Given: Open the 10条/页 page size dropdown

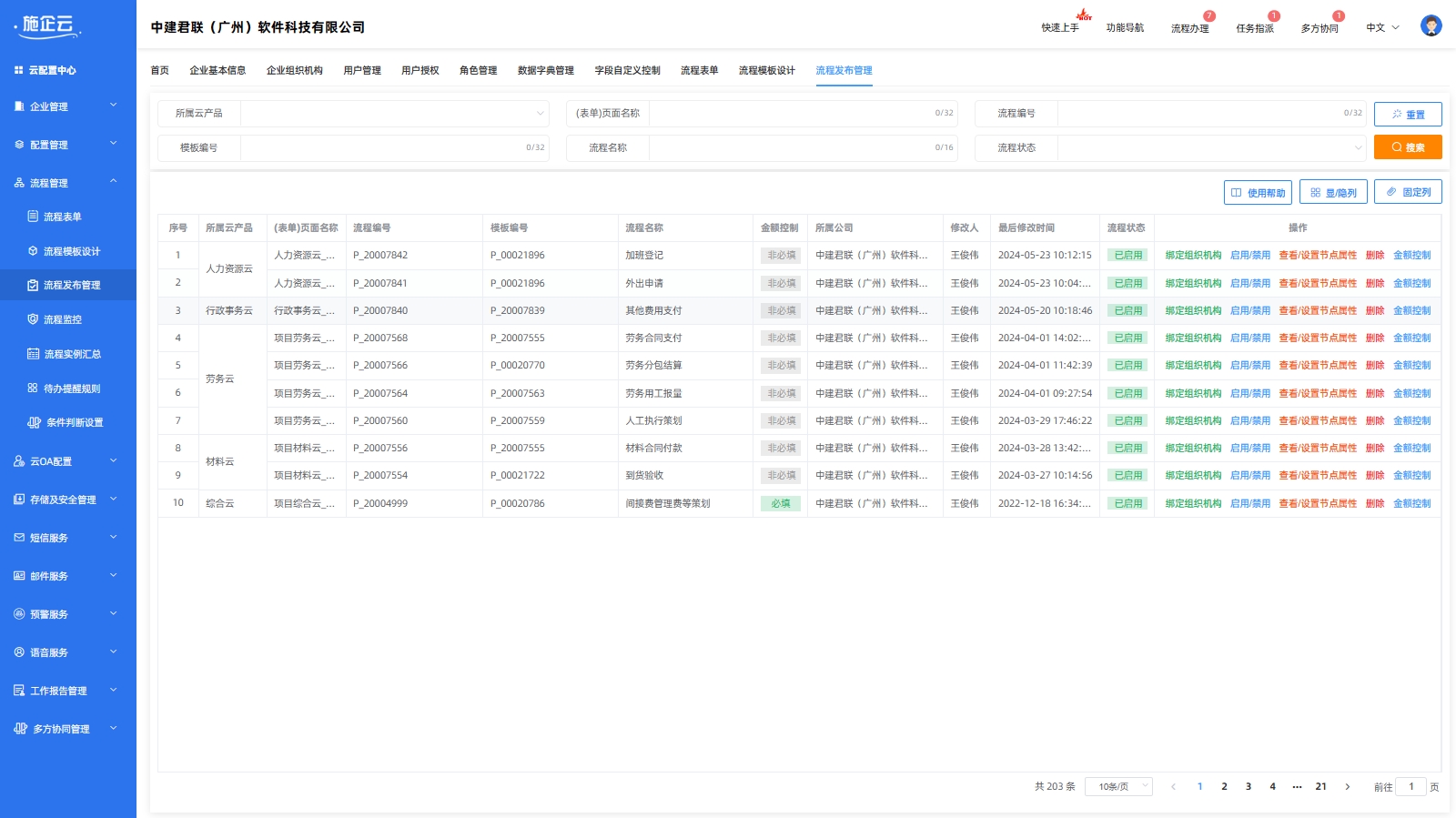Looking at the screenshot, I should coord(1118,787).
